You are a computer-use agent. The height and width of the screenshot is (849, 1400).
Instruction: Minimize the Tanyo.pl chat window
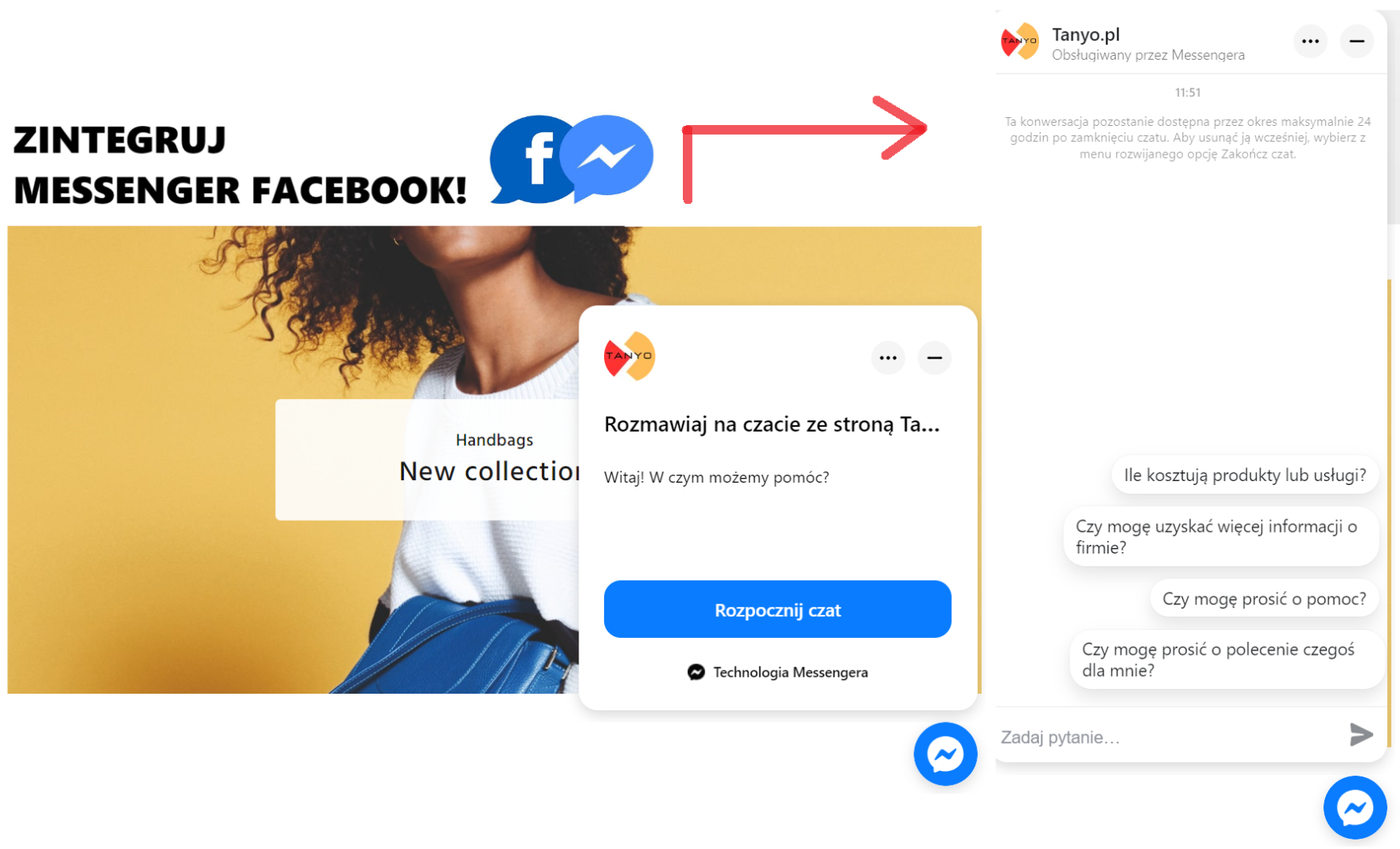pos(1356,41)
